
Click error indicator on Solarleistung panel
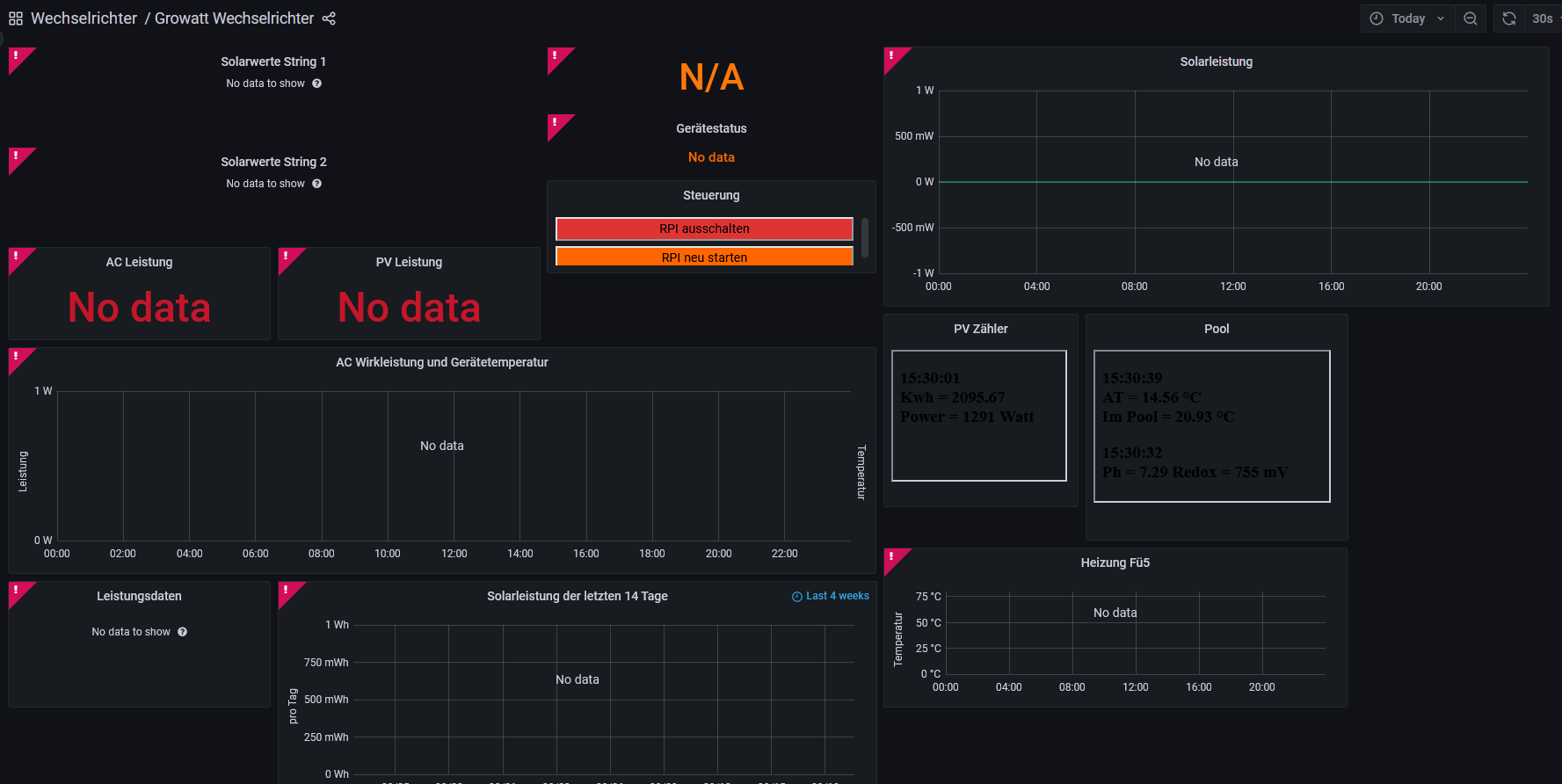(x=892, y=56)
